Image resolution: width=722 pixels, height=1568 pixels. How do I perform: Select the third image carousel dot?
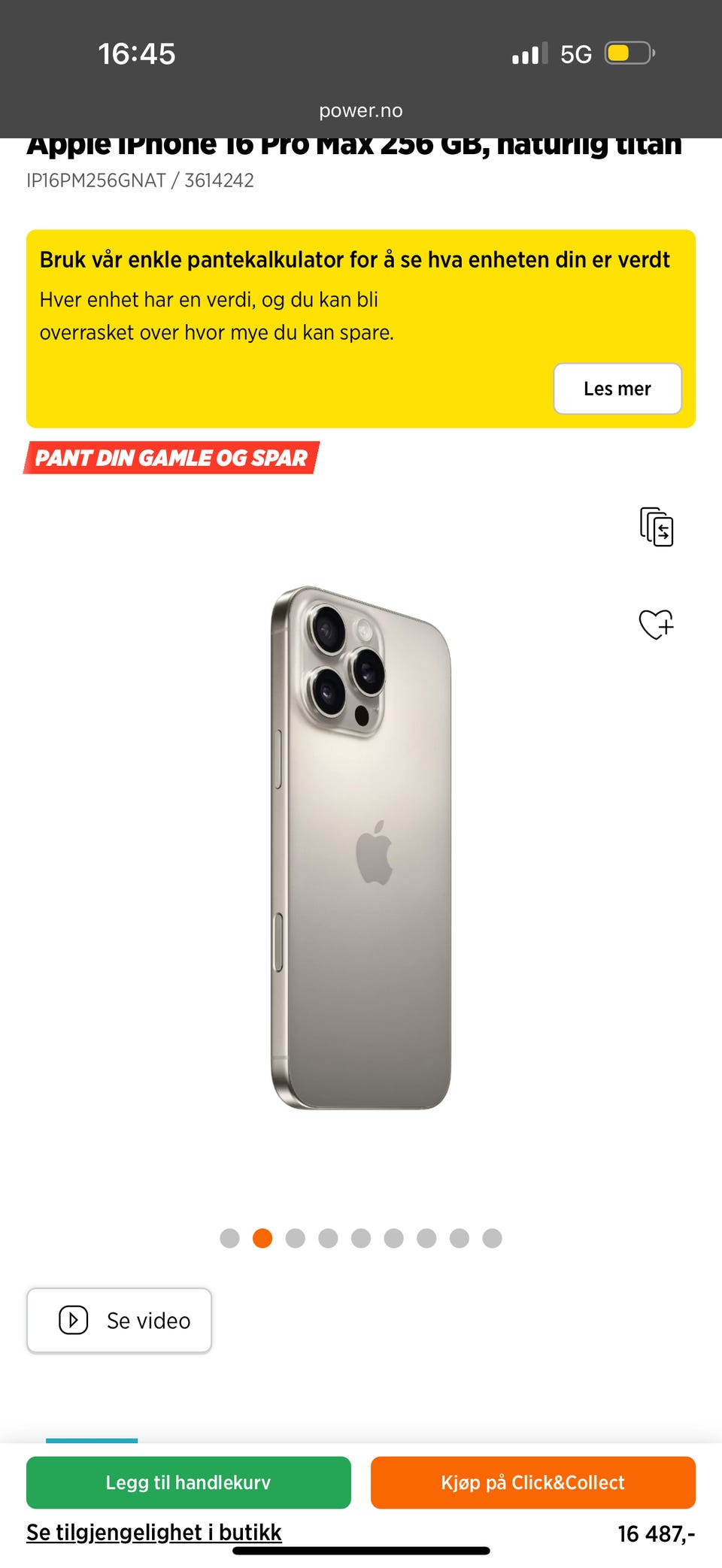point(296,1238)
